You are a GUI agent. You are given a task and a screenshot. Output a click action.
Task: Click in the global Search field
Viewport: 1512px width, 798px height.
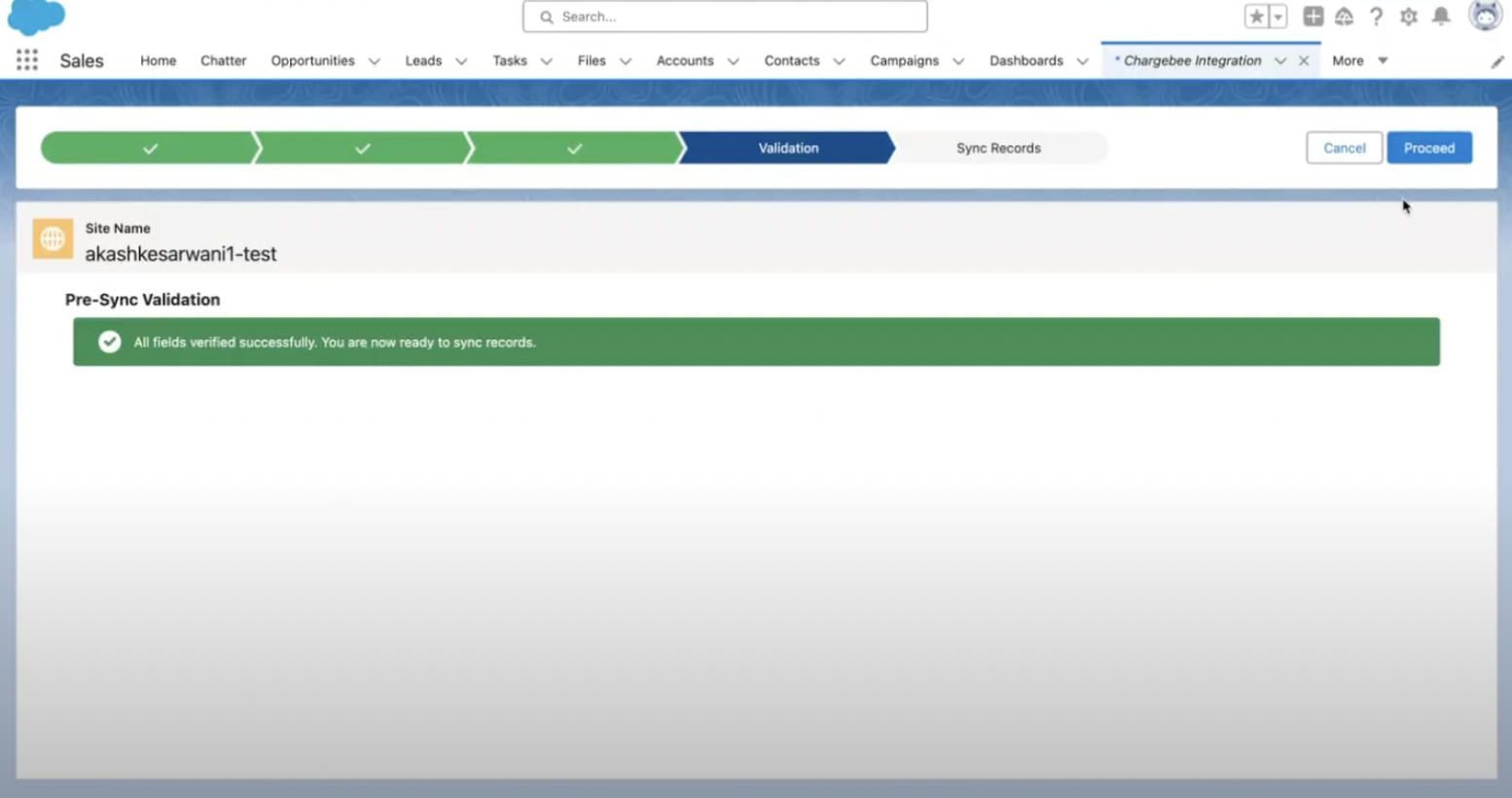pos(725,17)
